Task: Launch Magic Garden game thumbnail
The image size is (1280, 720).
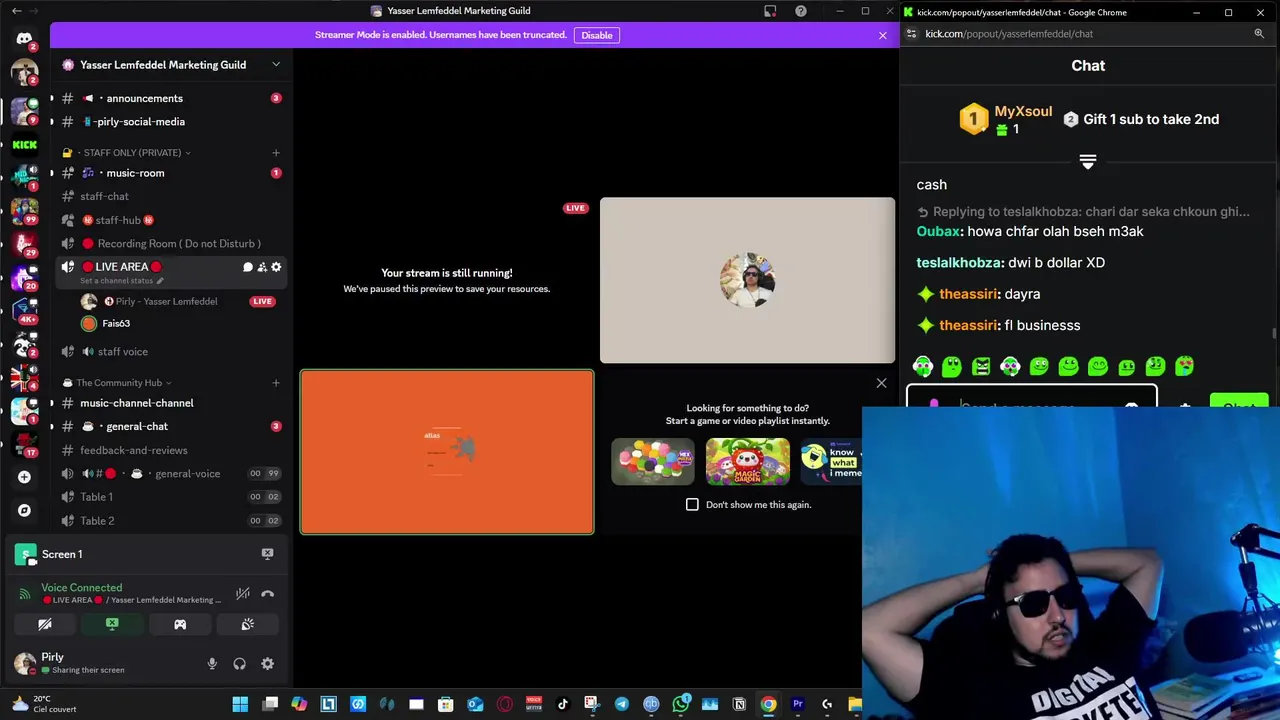Action: (x=747, y=461)
